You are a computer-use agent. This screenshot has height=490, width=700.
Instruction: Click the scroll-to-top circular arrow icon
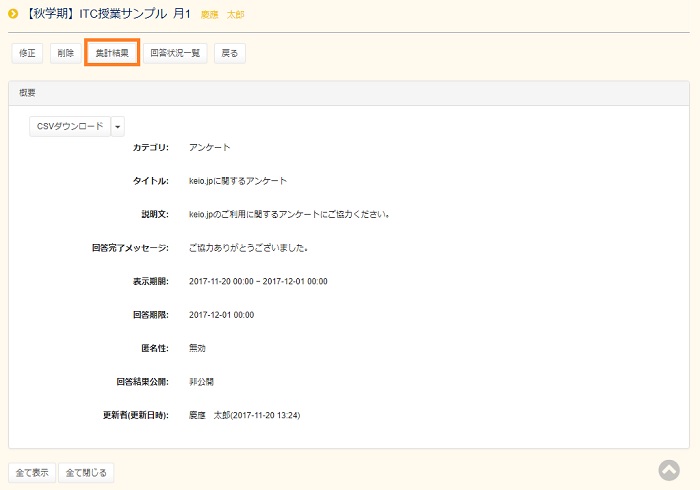669,470
